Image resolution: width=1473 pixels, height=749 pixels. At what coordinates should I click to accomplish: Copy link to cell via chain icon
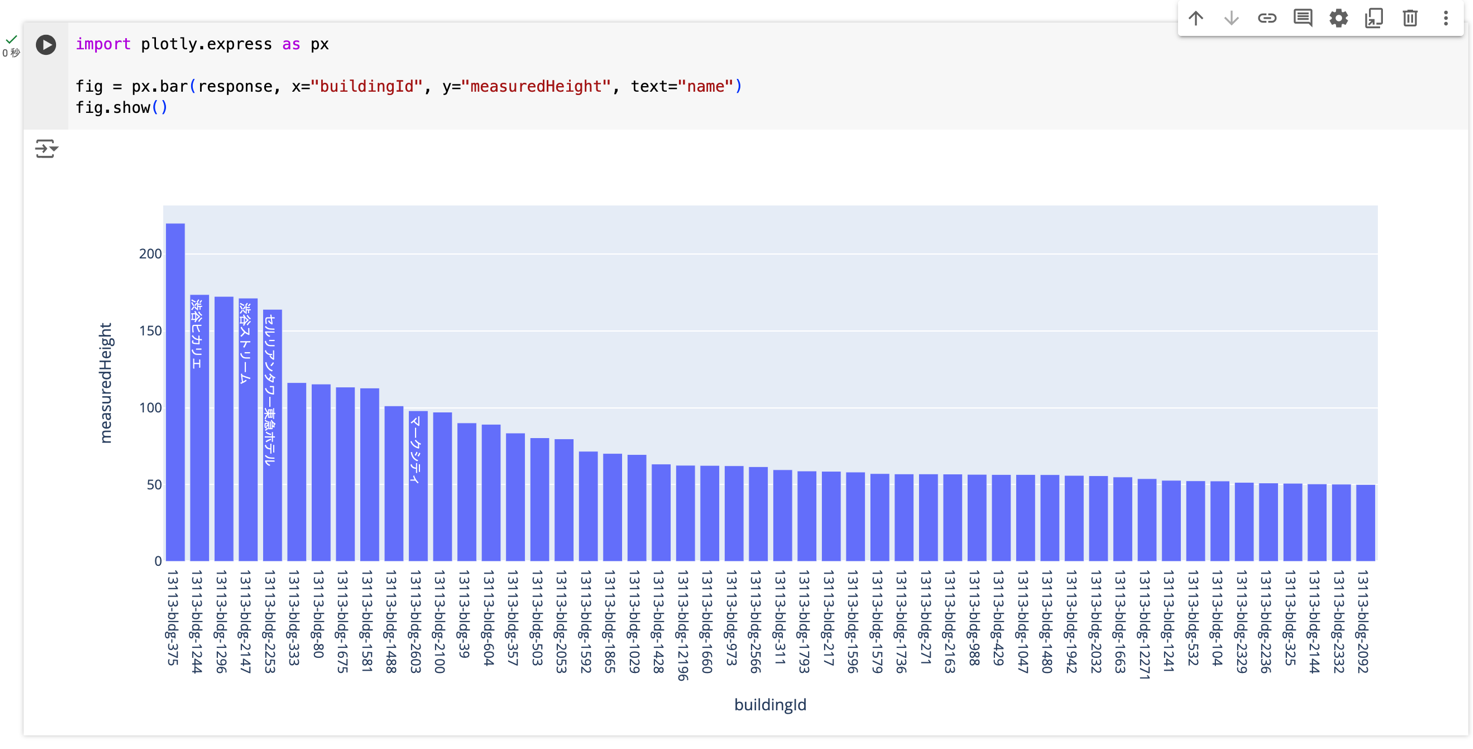pos(1267,18)
